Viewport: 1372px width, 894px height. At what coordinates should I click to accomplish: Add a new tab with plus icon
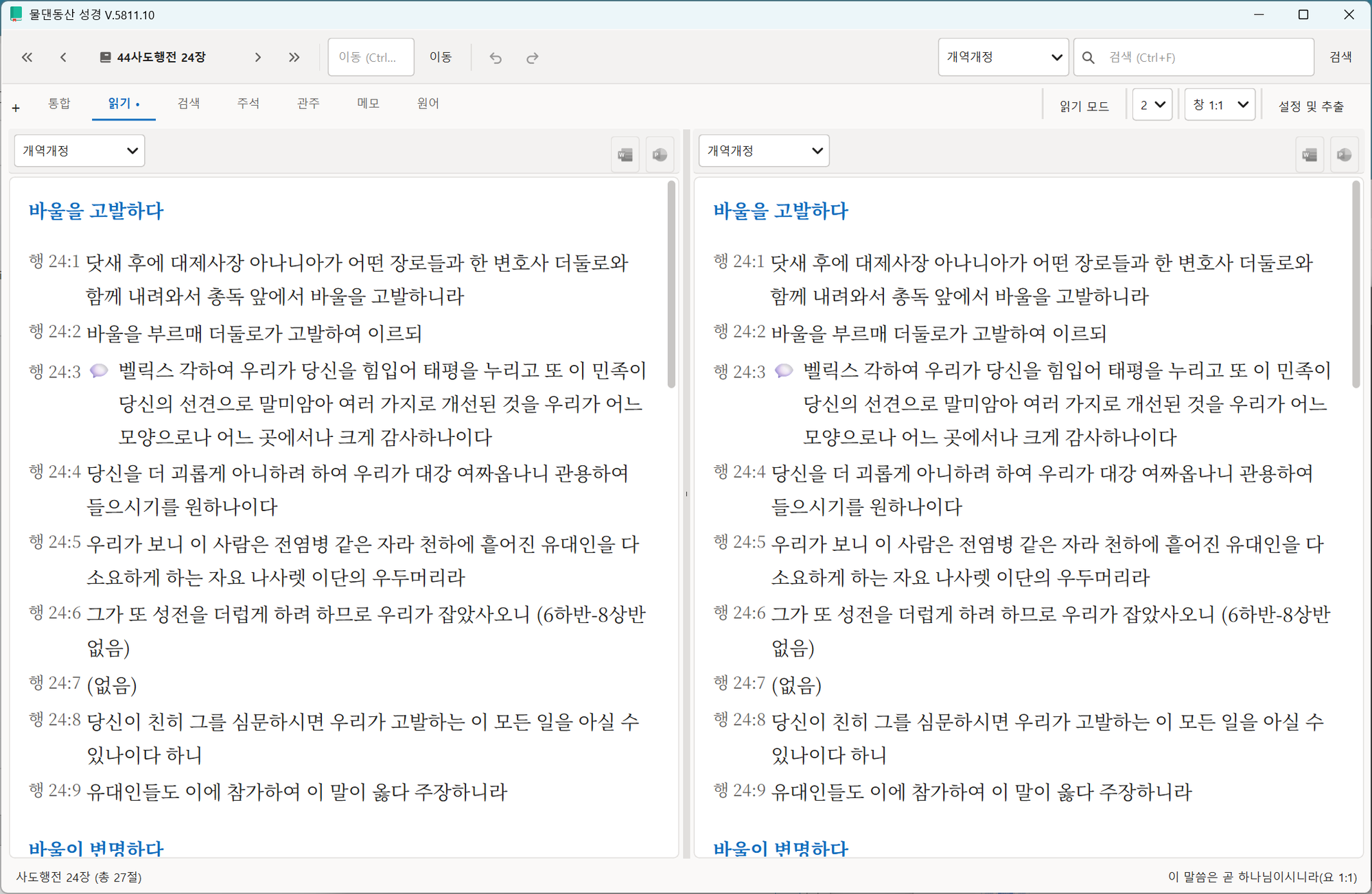click(16, 108)
